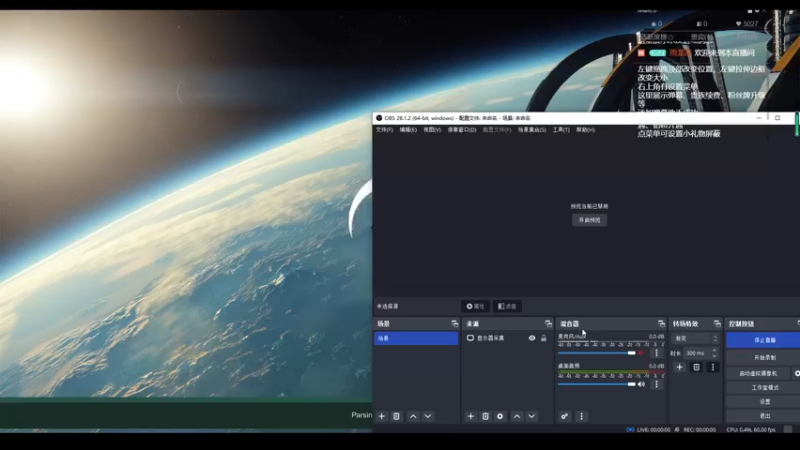Open the Edit menu 编辑(E)

(x=408, y=130)
